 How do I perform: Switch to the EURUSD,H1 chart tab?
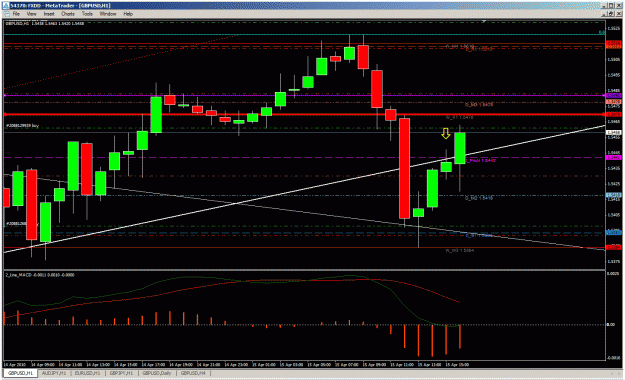[x=88, y=373]
